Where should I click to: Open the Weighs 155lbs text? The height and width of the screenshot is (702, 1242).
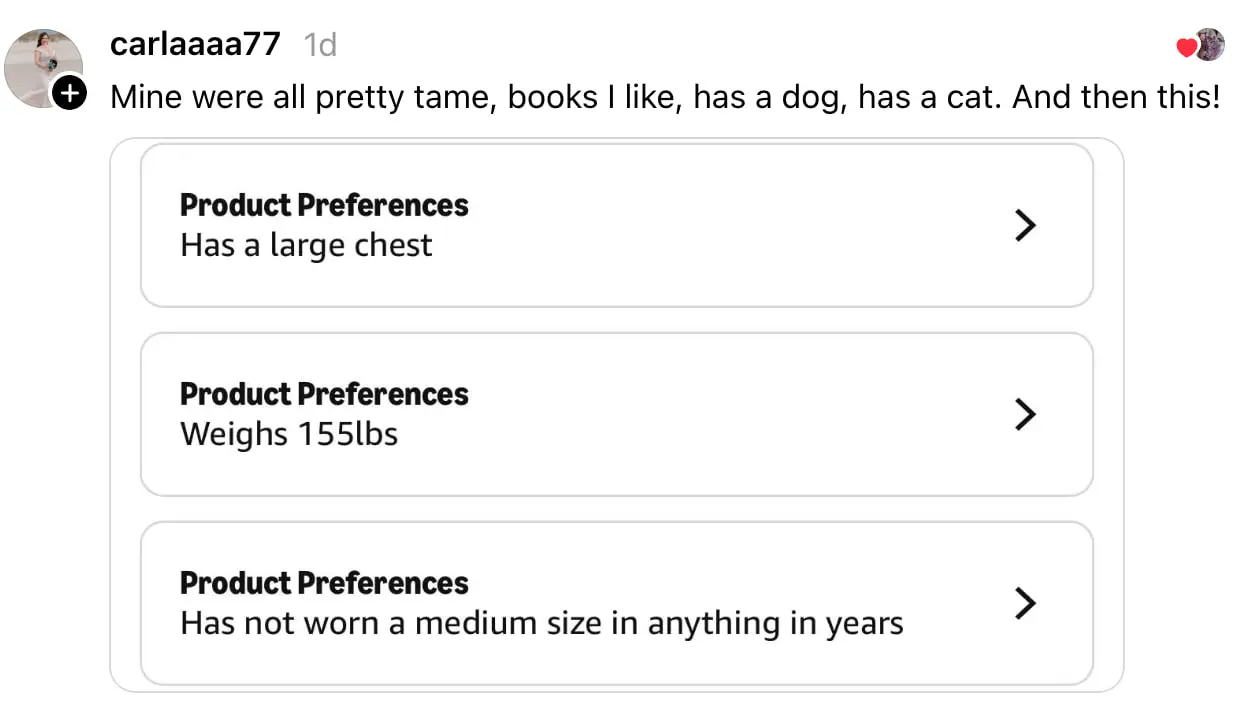pos(289,435)
